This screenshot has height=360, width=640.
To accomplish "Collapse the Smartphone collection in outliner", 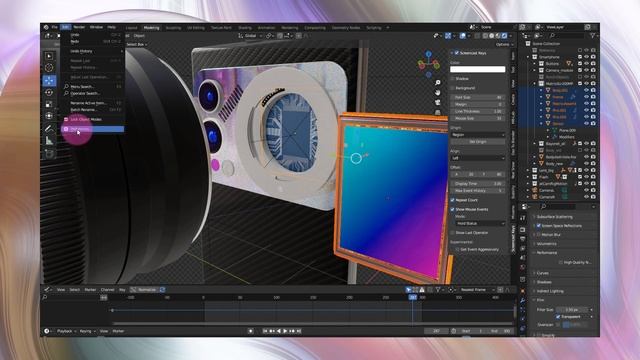I will tap(529, 57).
